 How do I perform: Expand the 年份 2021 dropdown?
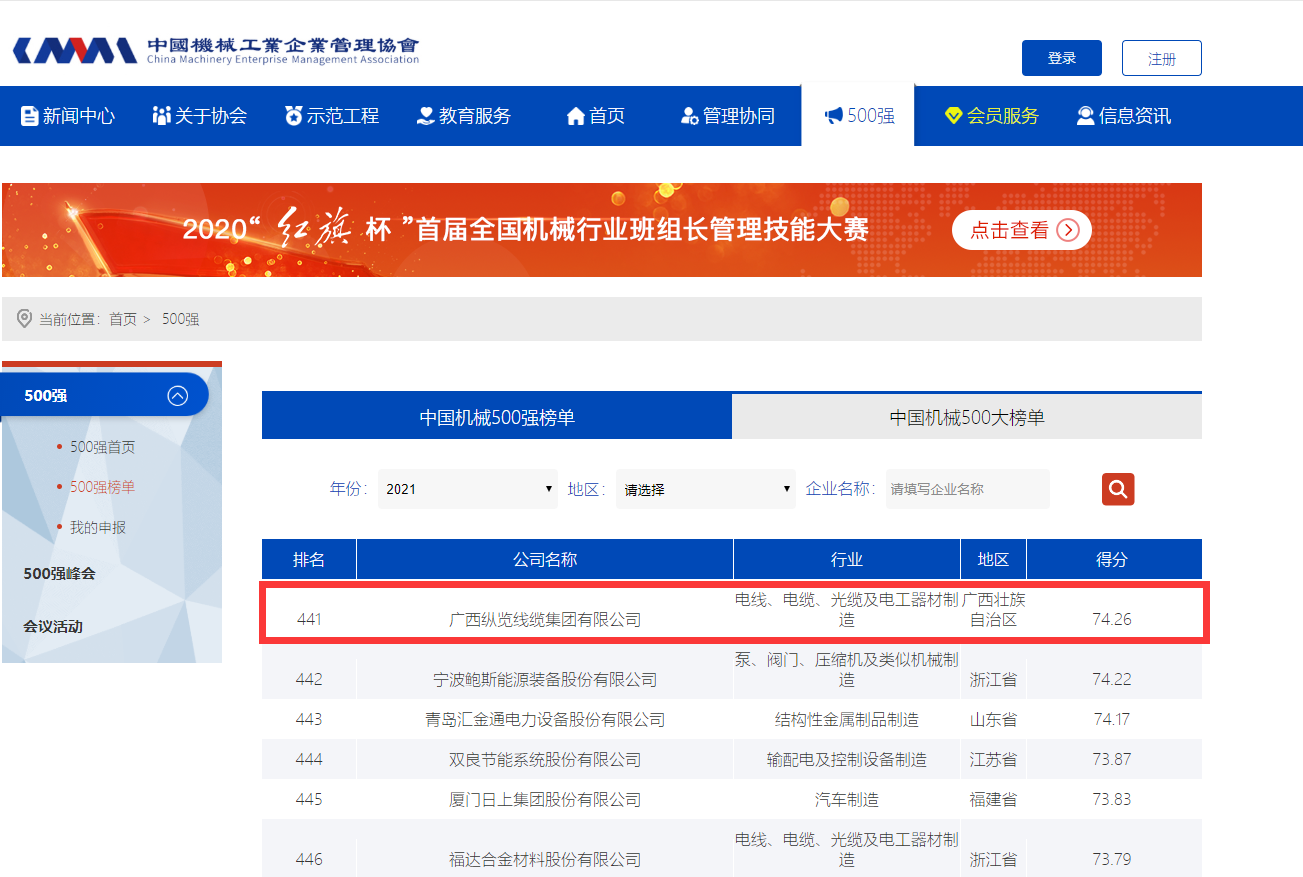pyautogui.click(x=468, y=489)
